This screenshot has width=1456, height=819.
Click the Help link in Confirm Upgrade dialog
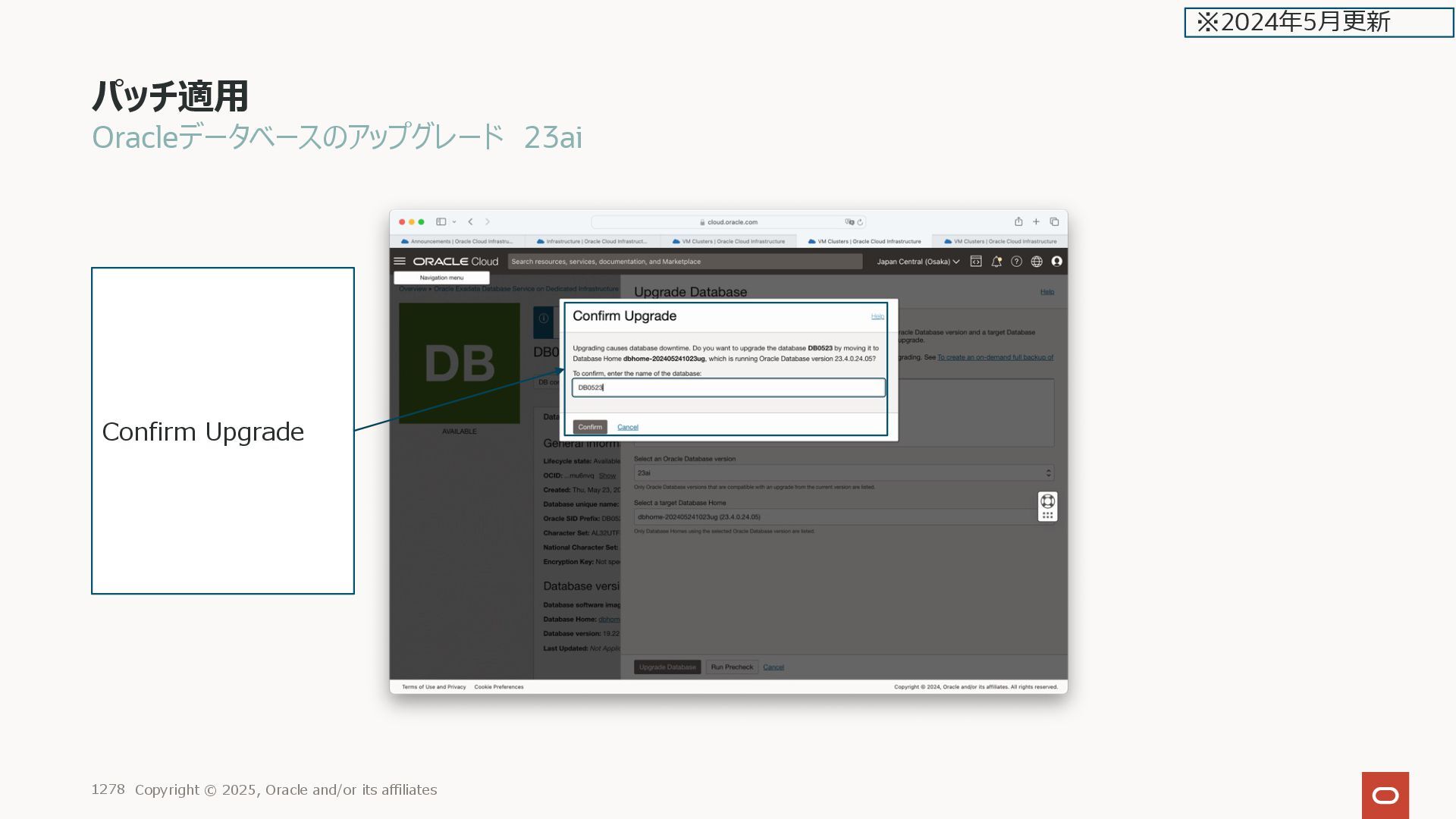877,316
